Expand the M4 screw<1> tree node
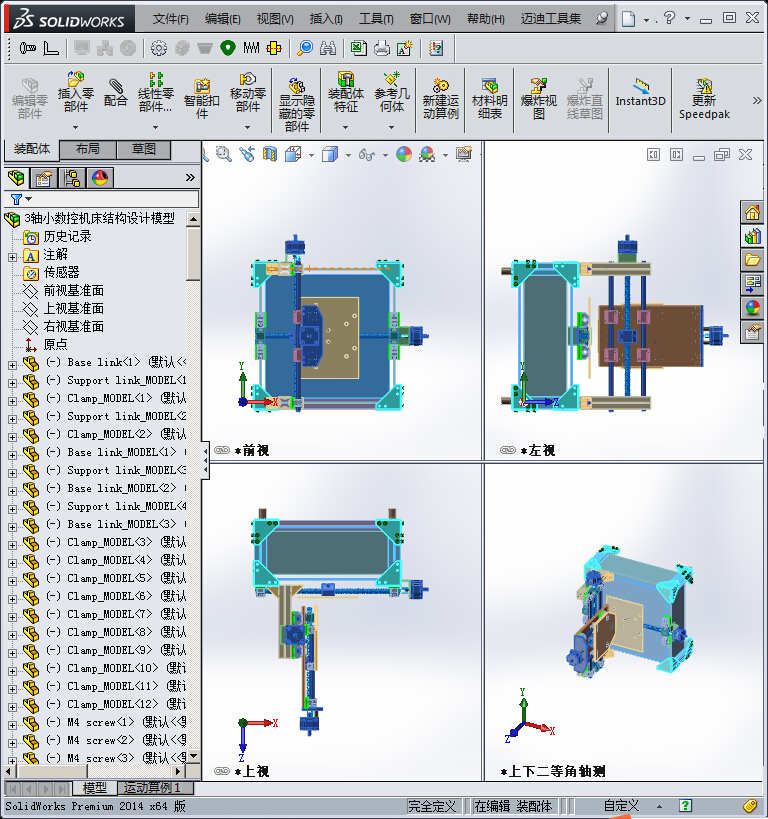768x819 pixels. click(x=13, y=726)
